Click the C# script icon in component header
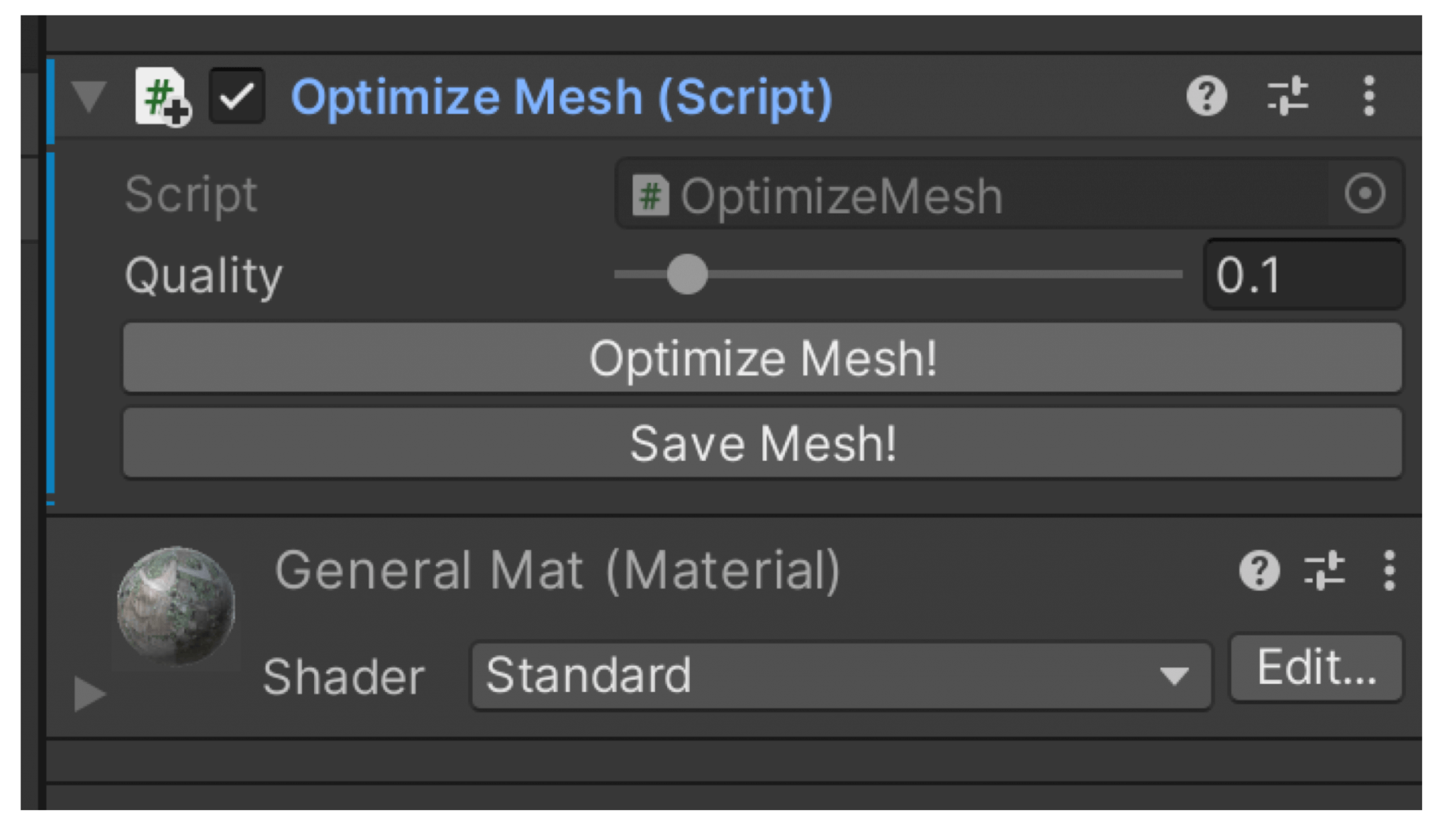Screen dimensions: 1452x840 pyautogui.click(x=162, y=96)
